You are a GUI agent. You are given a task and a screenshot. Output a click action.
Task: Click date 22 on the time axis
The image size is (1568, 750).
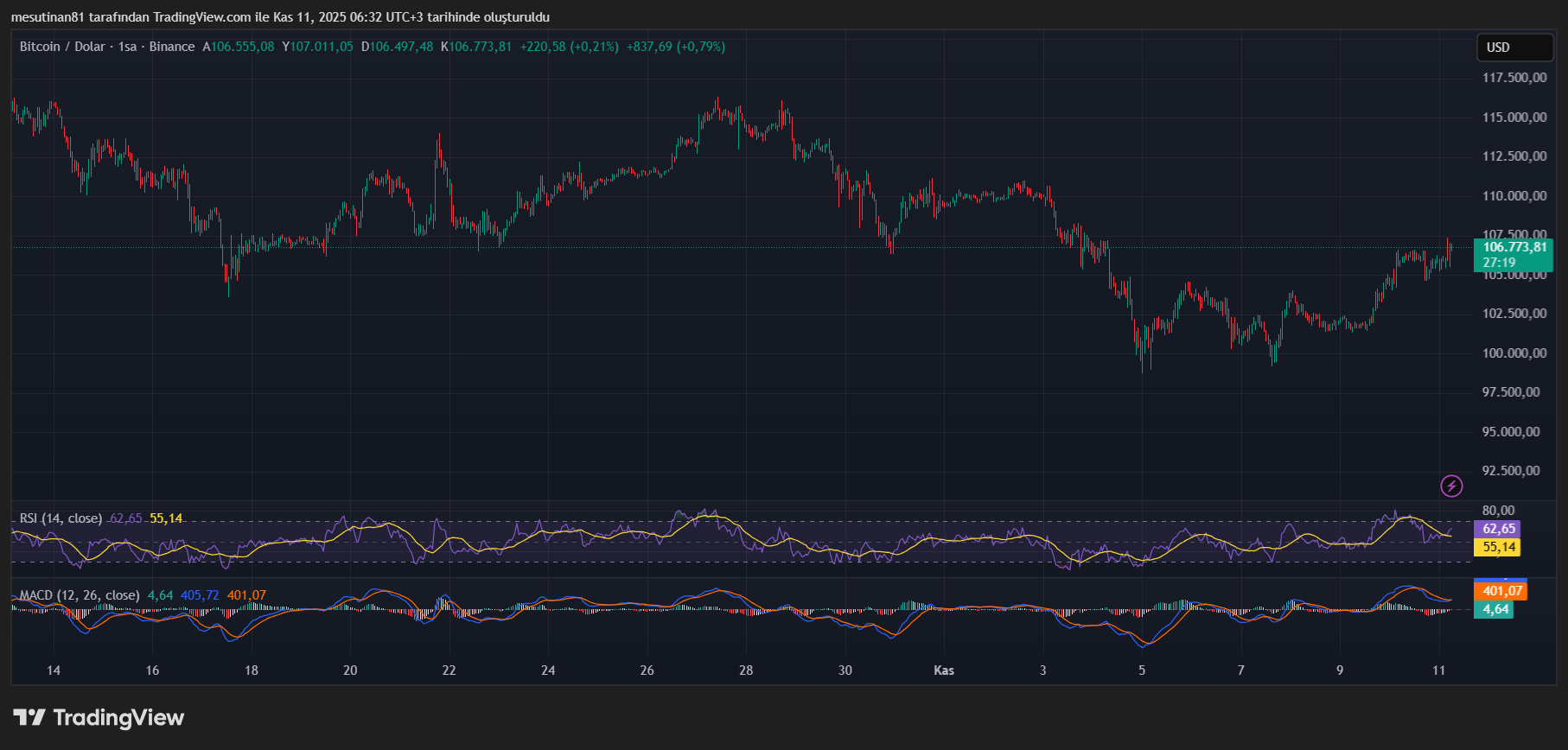449,671
